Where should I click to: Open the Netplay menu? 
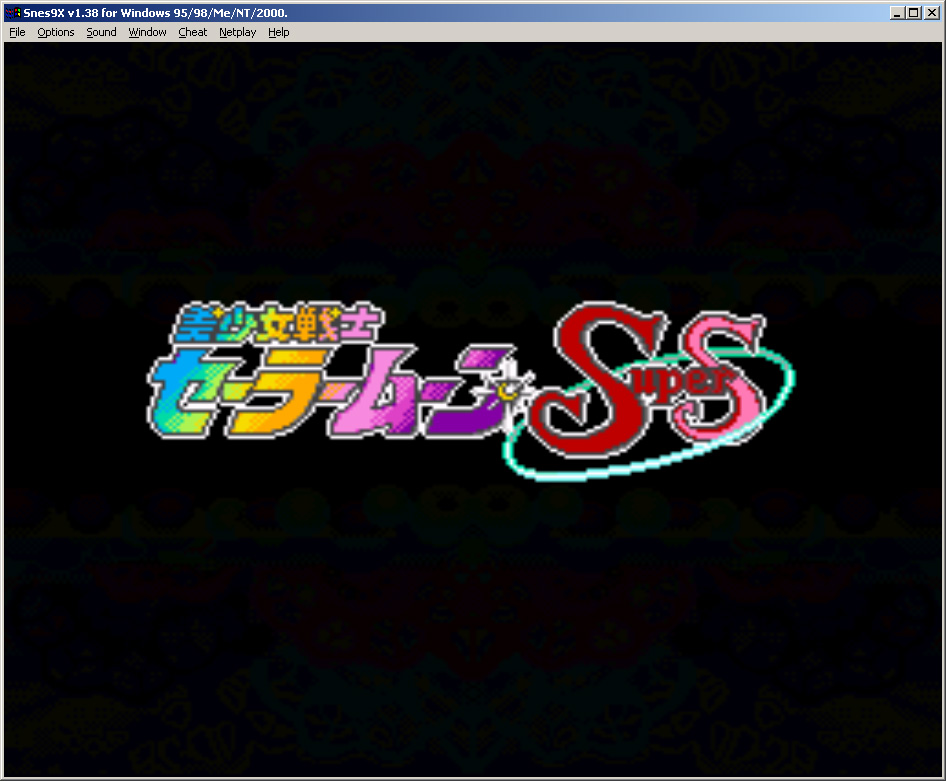[x=237, y=33]
